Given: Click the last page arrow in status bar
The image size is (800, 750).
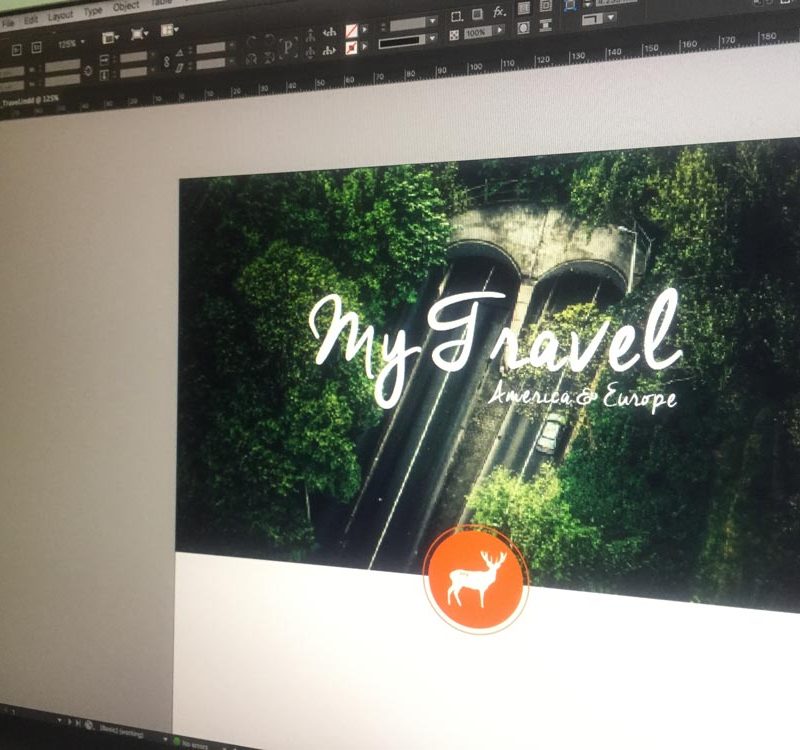Looking at the screenshot, I should click(x=78, y=722).
